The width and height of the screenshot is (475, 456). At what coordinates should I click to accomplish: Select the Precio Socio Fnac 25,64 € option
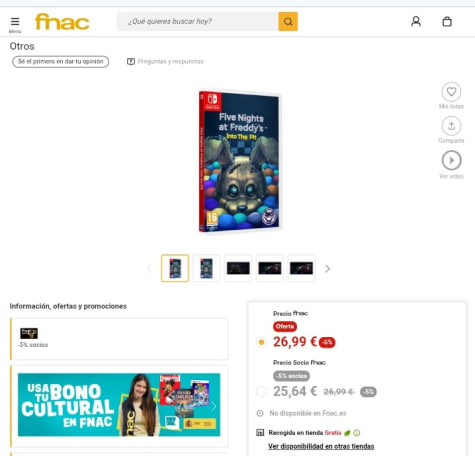(261, 391)
